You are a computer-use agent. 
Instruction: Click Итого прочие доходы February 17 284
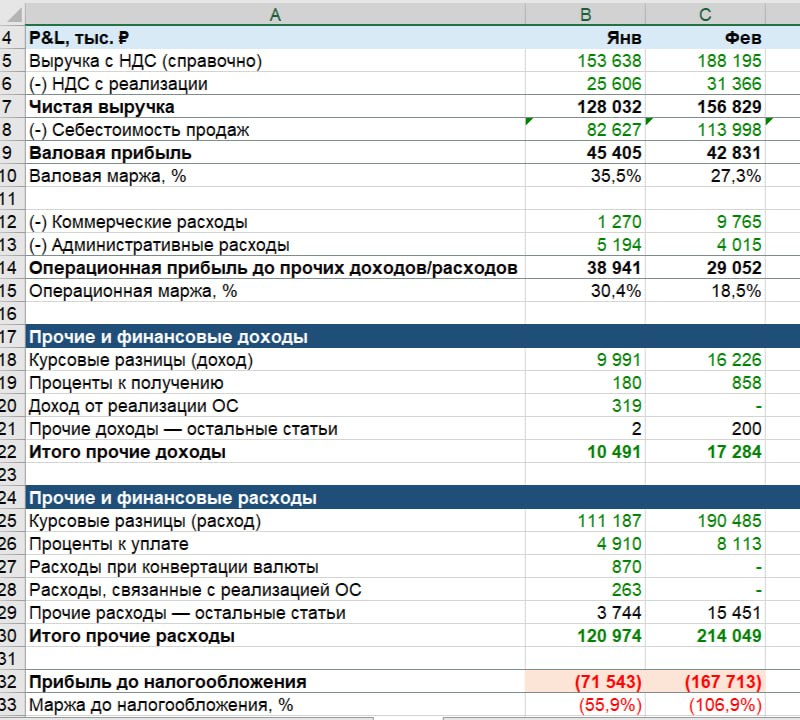point(705,452)
